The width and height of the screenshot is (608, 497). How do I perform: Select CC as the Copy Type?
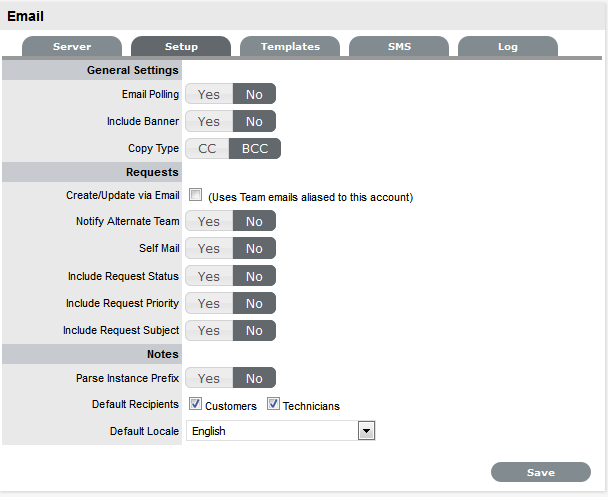[x=207, y=149]
